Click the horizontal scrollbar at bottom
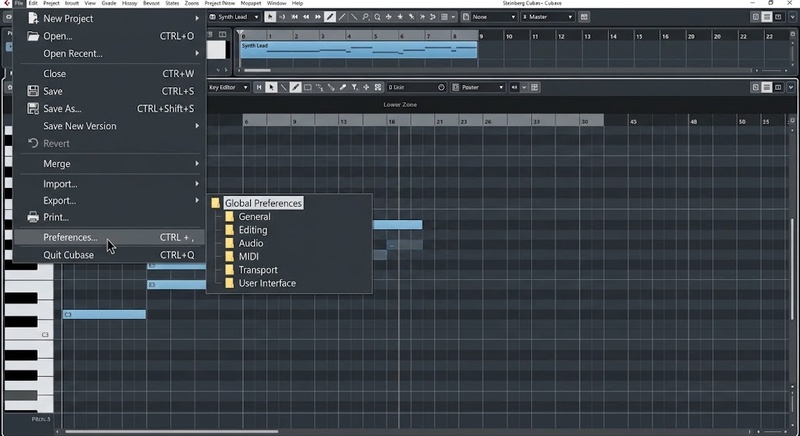The image size is (800, 436). [x=171, y=432]
